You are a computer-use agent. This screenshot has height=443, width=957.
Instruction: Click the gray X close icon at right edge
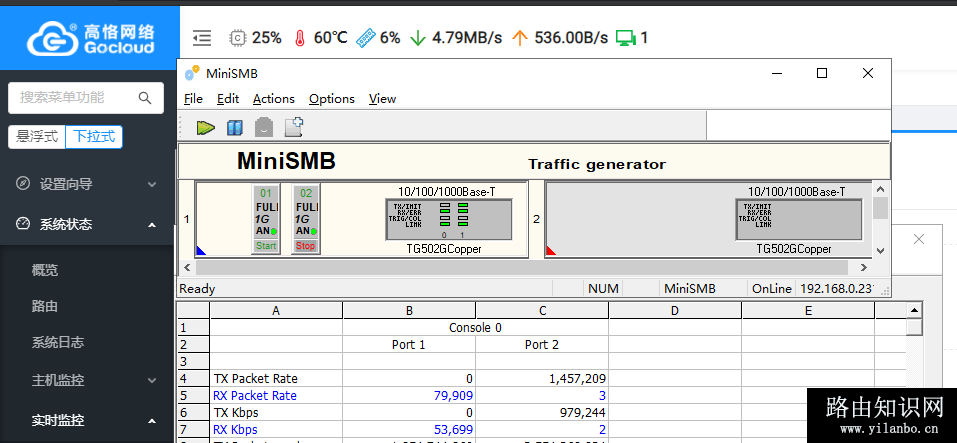pyautogui.click(x=919, y=239)
